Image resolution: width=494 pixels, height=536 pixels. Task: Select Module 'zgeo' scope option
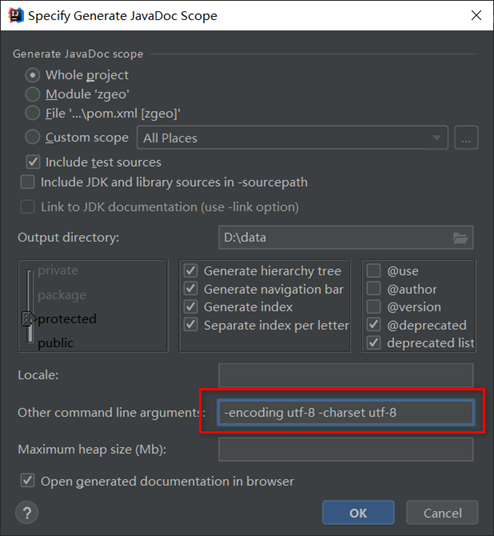tap(32, 94)
